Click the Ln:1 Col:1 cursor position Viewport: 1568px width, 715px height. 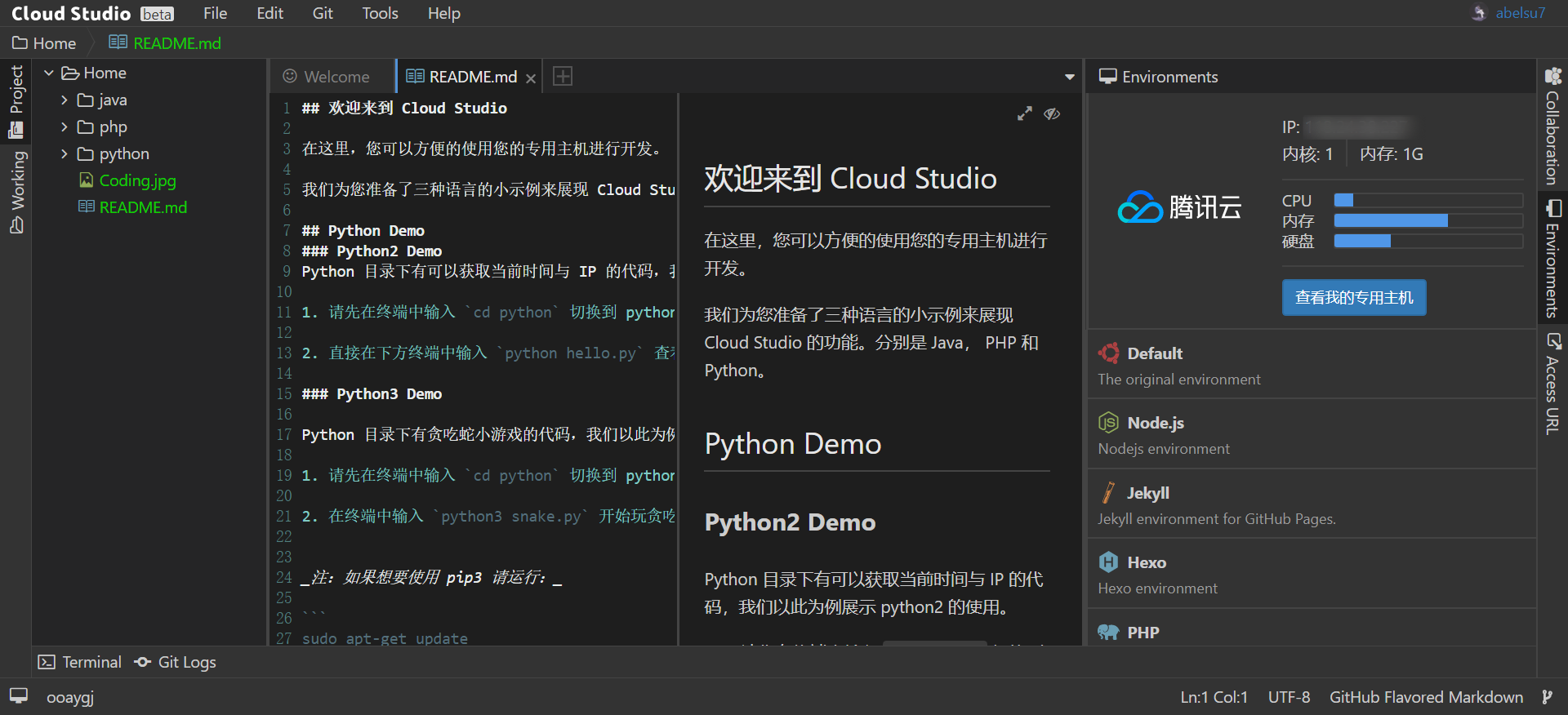click(1214, 697)
